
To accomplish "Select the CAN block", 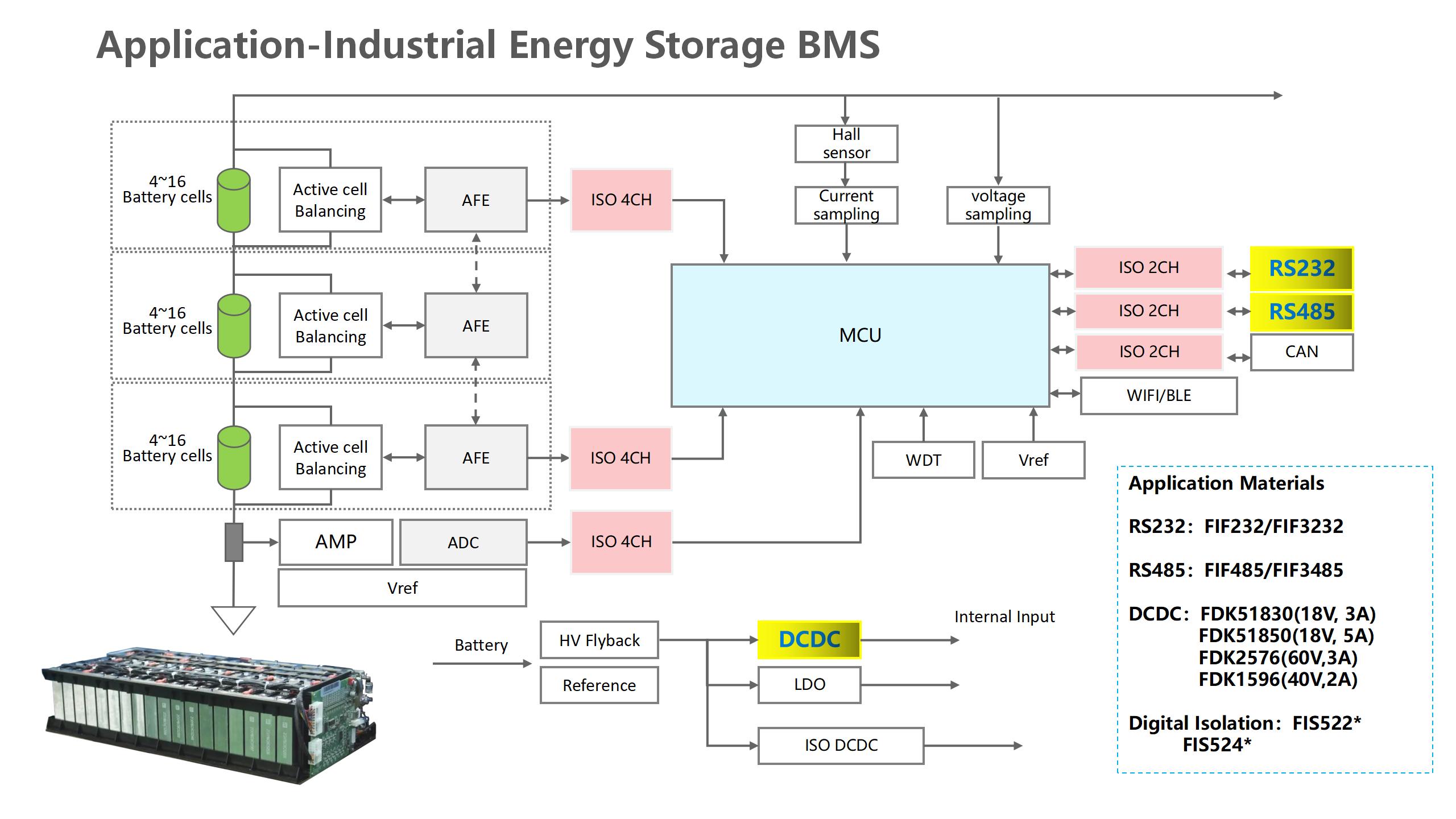I will click(x=1301, y=352).
